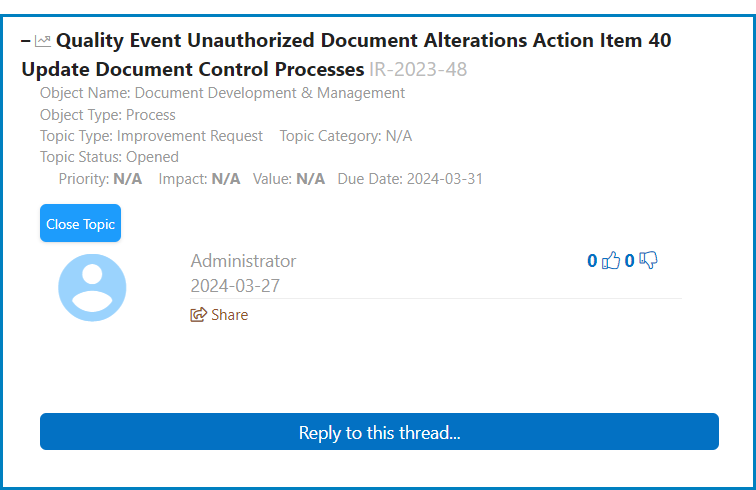Dislike the post with the thumbs-down icon

coord(648,261)
